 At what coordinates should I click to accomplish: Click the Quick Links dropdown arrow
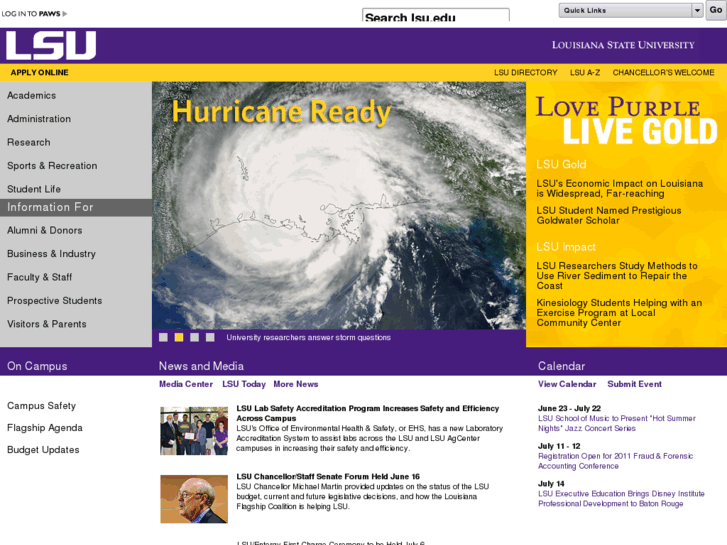[x=697, y=10]
